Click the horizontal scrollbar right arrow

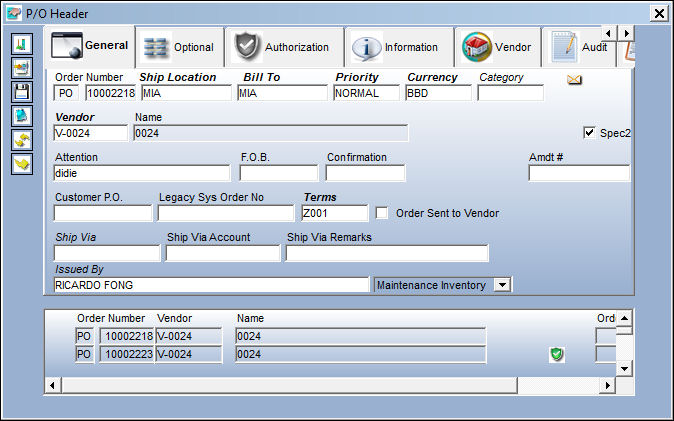pos(607,385)
